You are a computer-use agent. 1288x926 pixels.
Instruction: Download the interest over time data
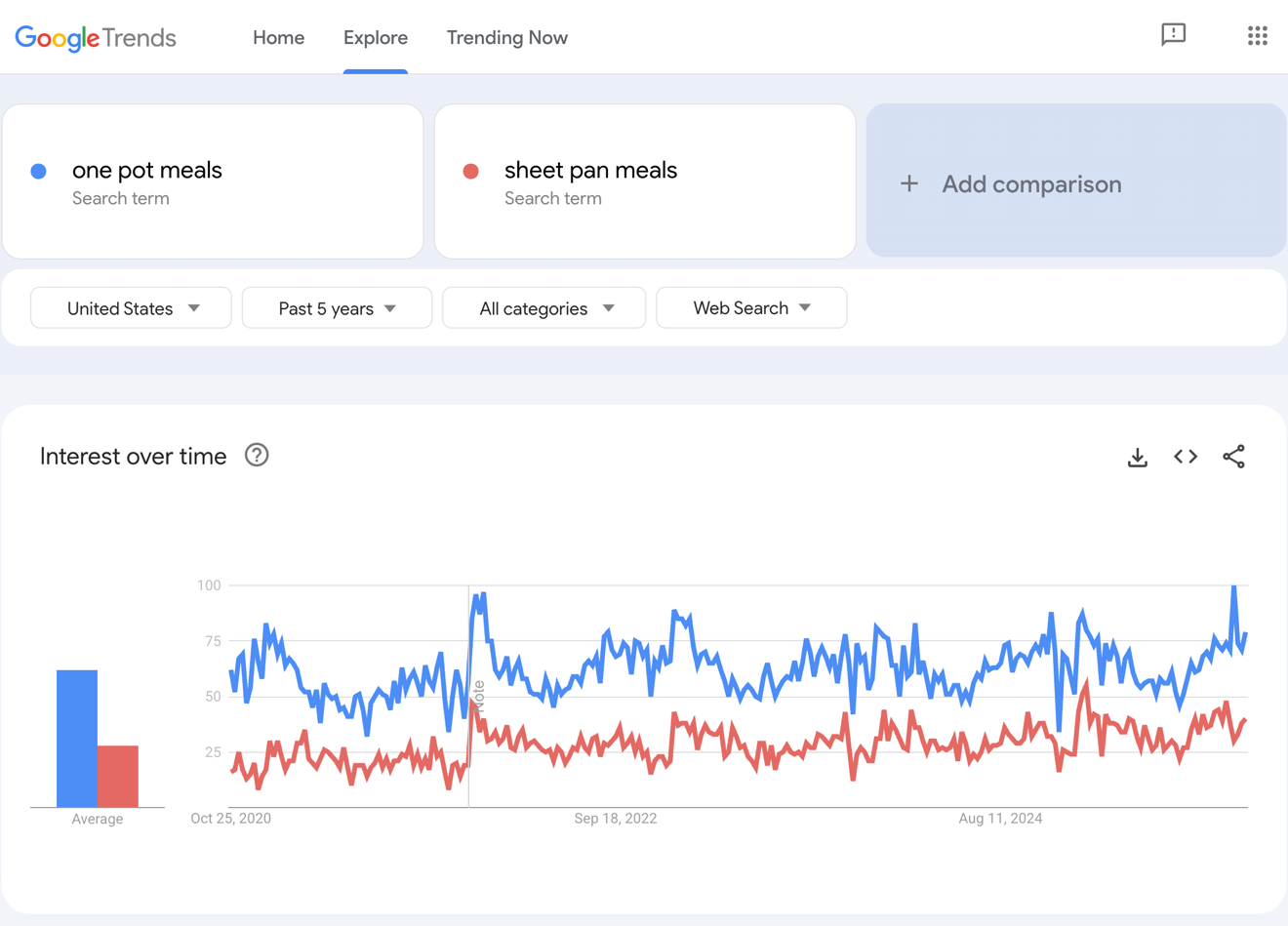point(1137,456)
